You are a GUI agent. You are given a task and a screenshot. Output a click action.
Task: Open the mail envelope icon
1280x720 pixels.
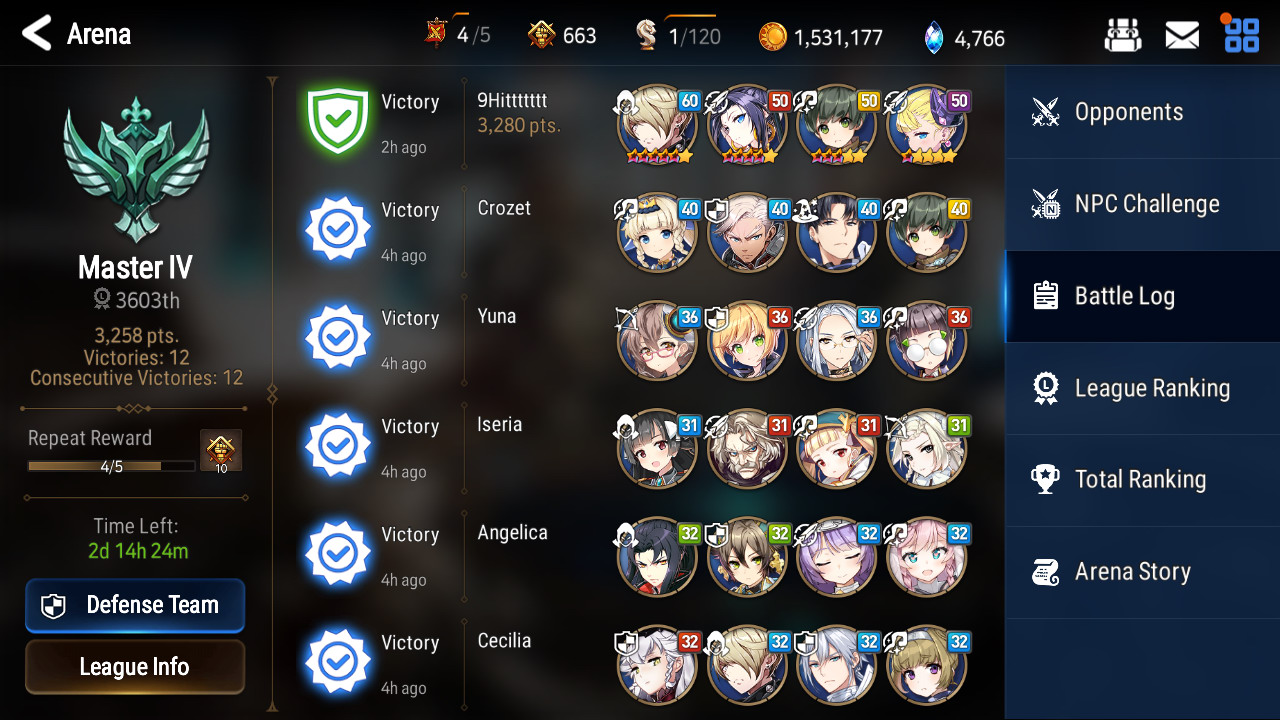[1182, 36]
